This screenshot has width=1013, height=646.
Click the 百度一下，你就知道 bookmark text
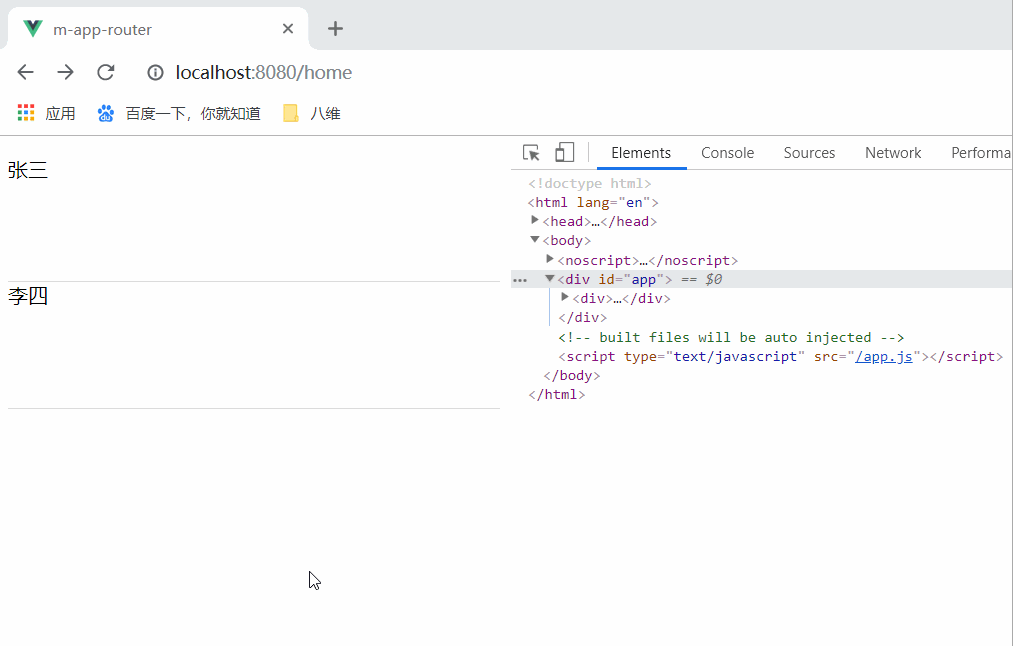pos(193,114)
